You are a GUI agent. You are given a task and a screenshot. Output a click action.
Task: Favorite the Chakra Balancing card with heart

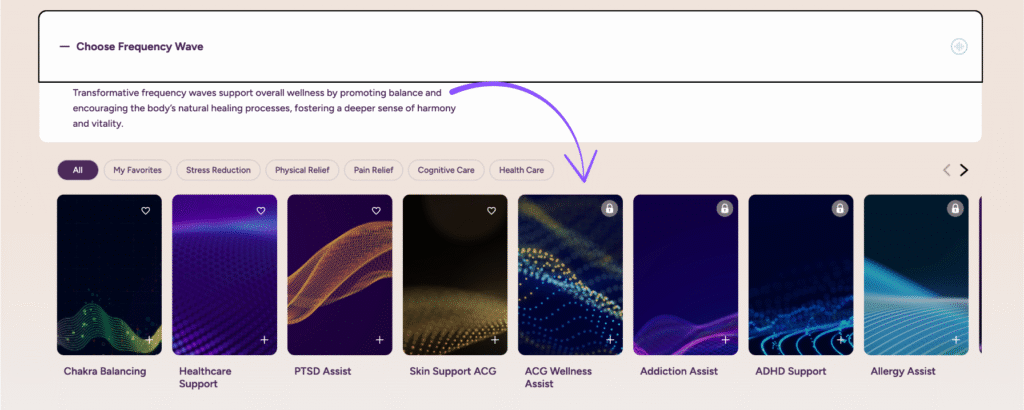(146, 211)
